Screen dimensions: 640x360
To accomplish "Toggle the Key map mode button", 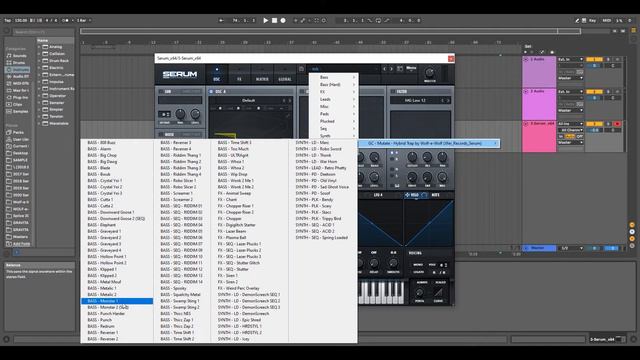I will [x=592, y=20].
